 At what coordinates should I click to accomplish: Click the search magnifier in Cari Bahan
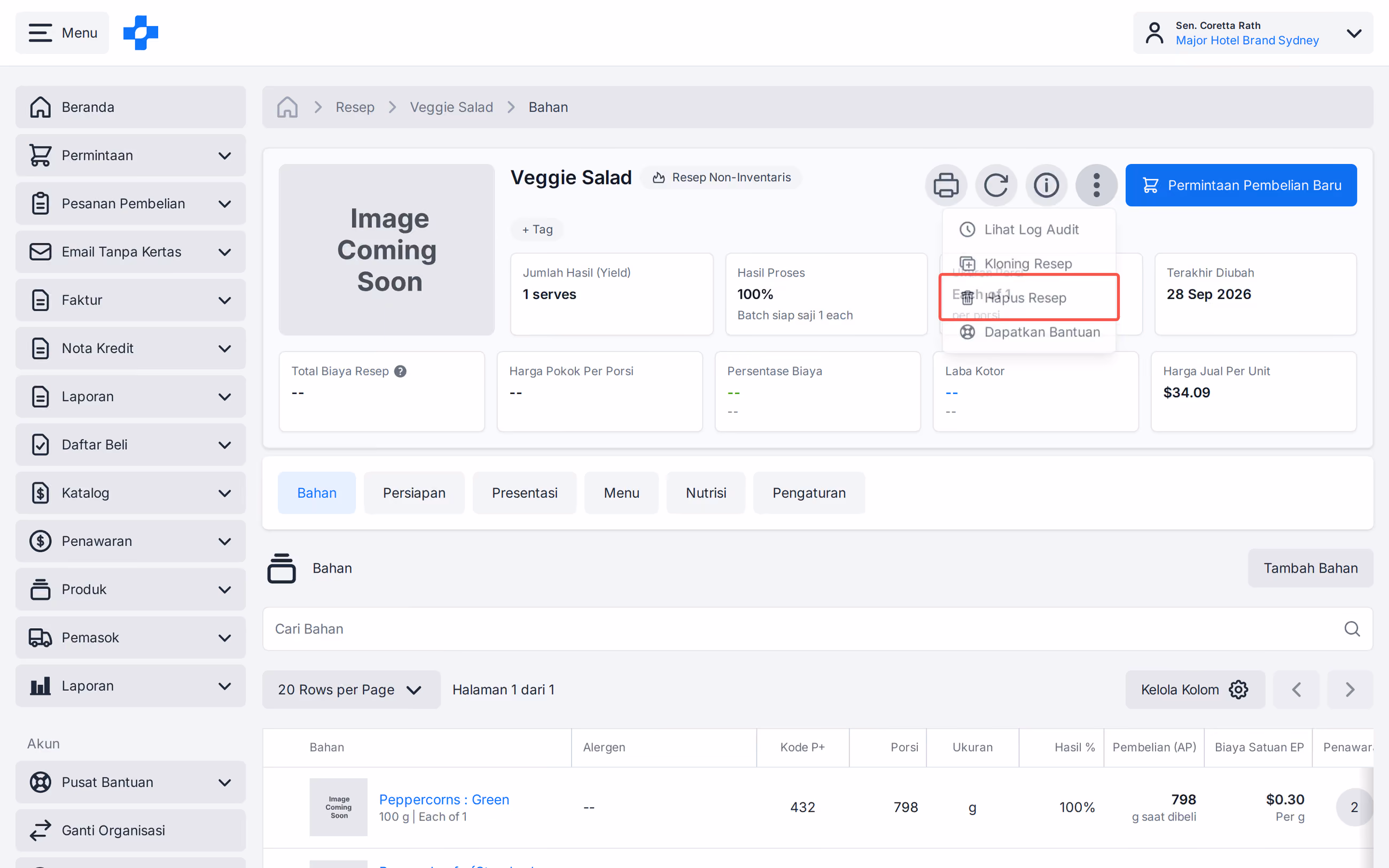1352,629
